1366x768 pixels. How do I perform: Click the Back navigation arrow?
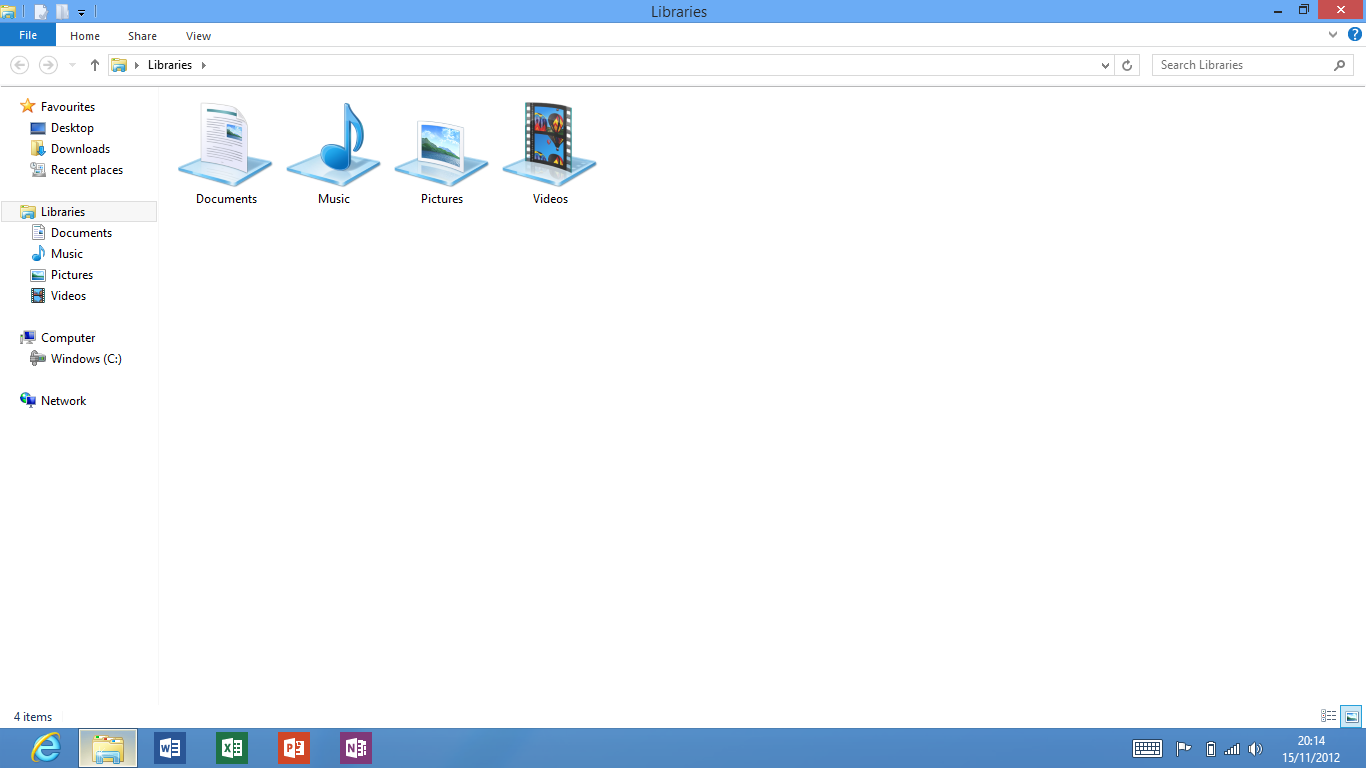(x=19, y=65)
